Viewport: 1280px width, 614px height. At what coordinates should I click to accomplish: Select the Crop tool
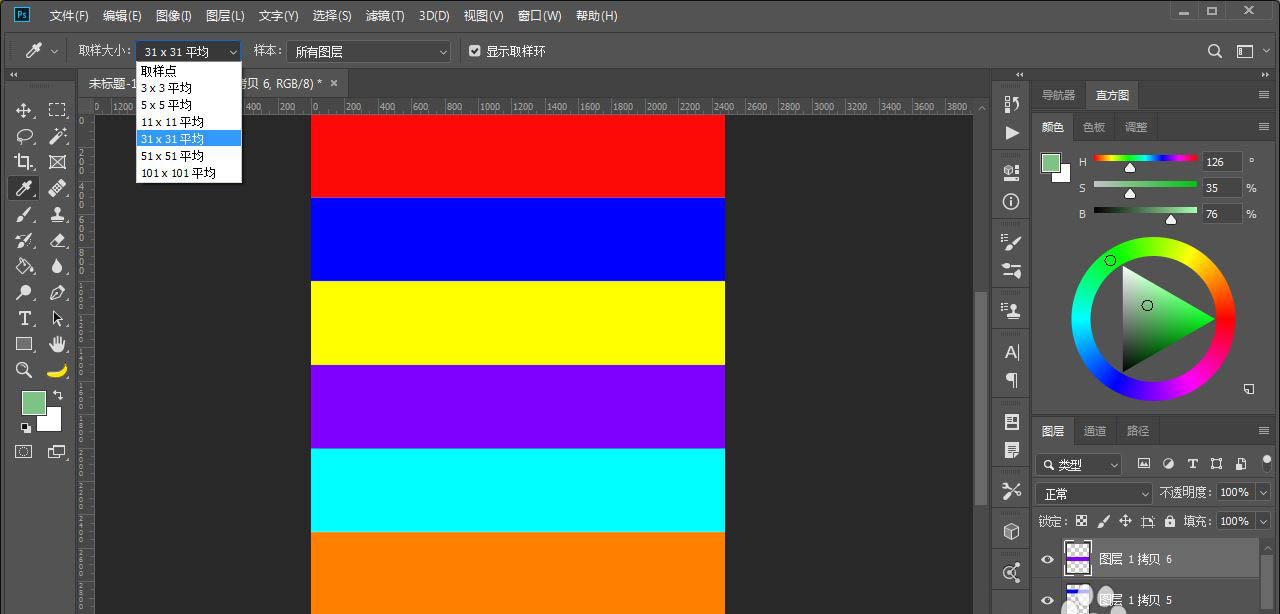tap(24, 162)
